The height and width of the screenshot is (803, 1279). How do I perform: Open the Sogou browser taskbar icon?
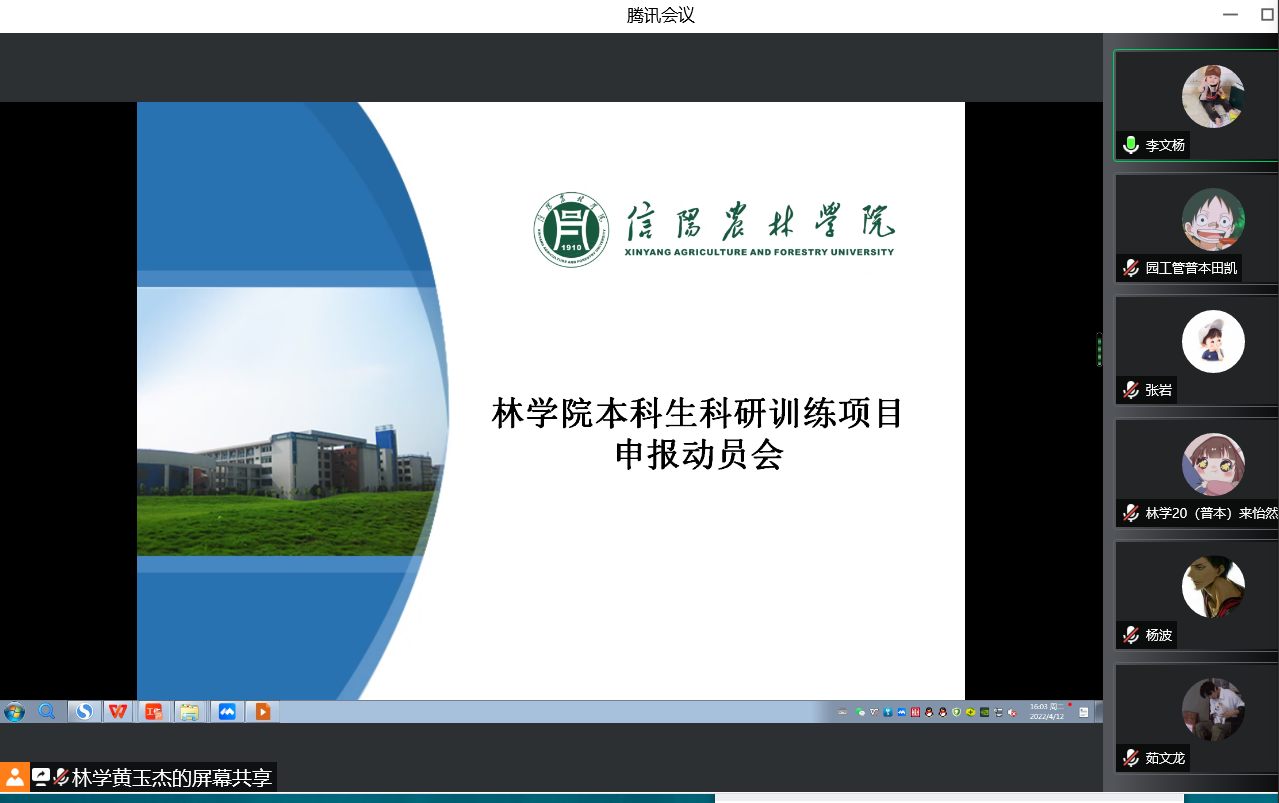(x=85, y=711)
